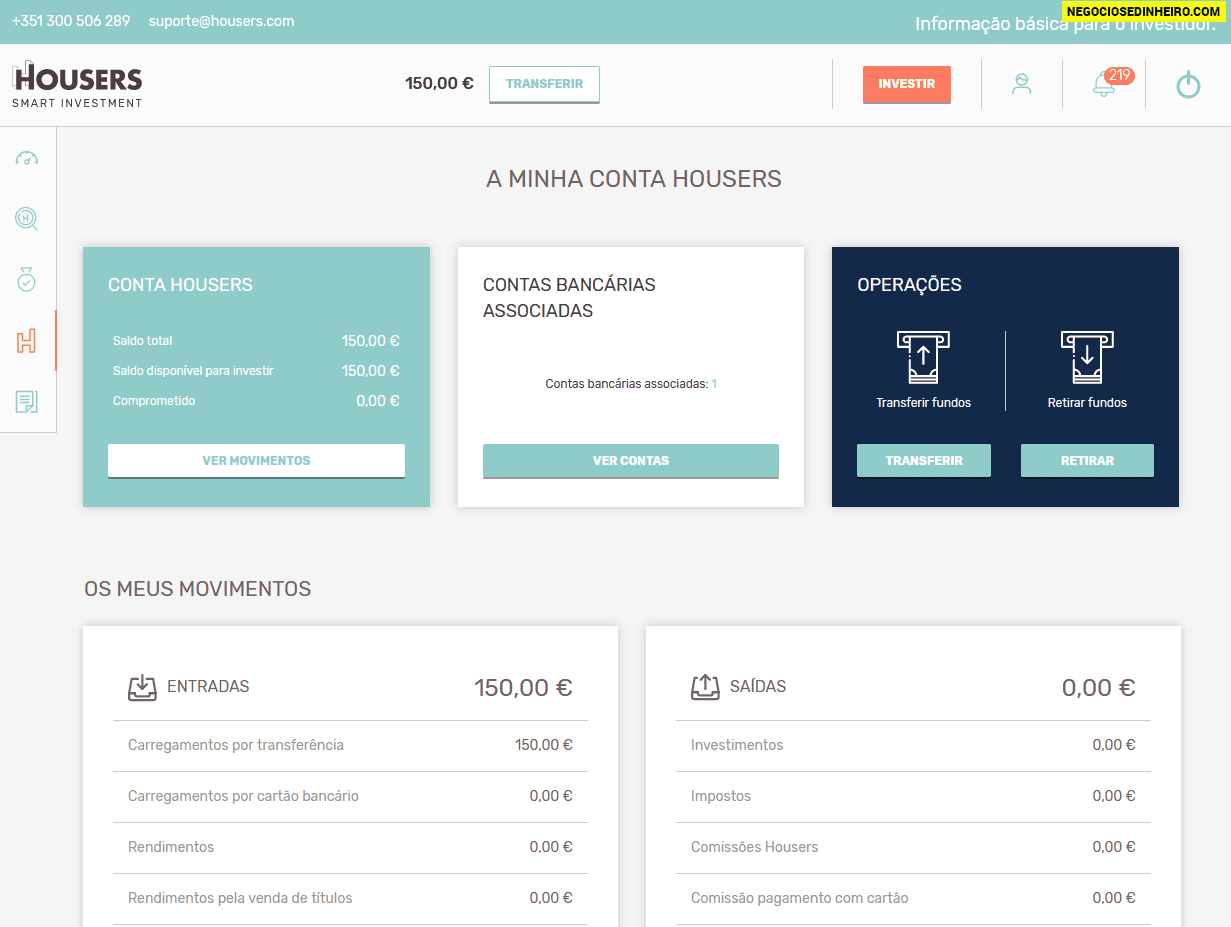Image resolution: width=1231 pixels, height=927 pixels.
Task: Click the Entradas total 150,00 €
Action: click(523, 688)
